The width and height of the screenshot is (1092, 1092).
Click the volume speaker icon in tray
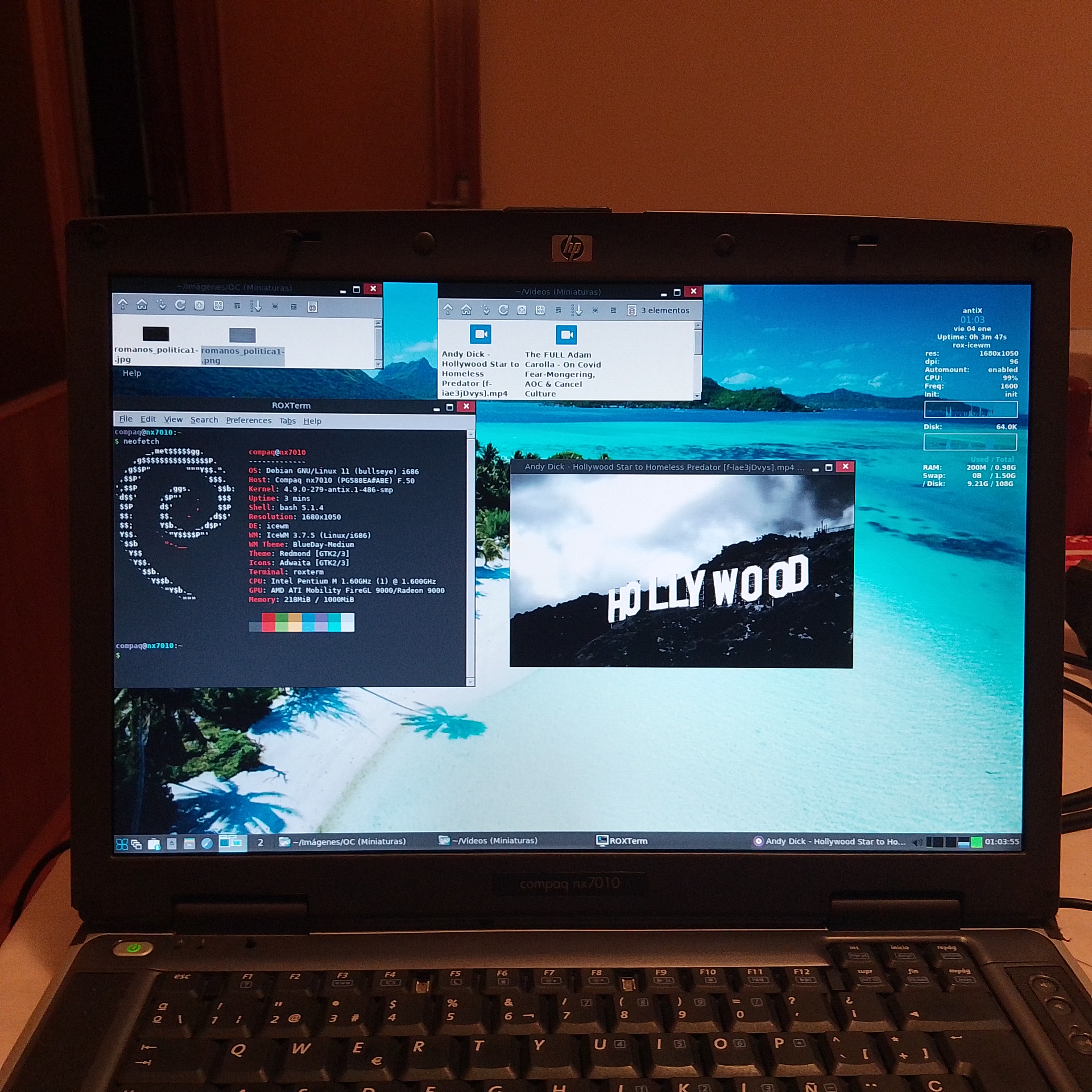click(x=917, y=842)
